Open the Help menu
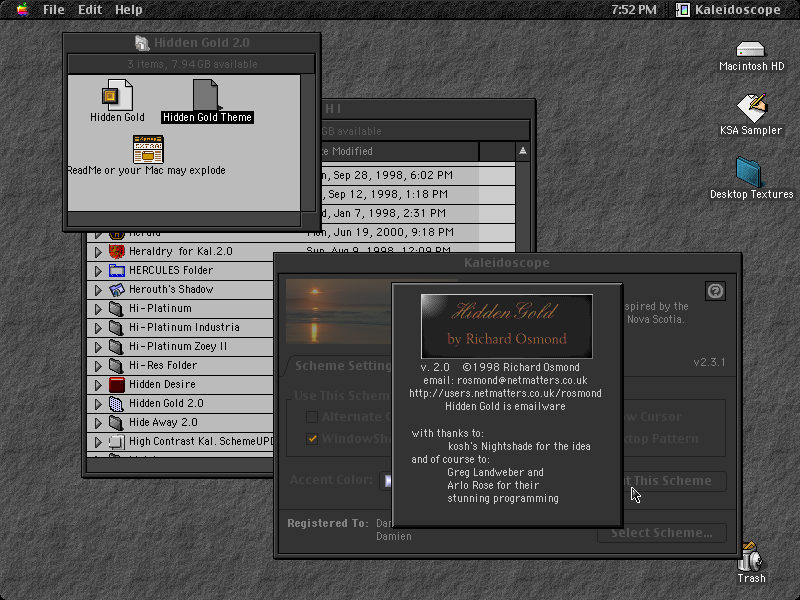This screenshot has height=600, width=800. click(129, 10)
